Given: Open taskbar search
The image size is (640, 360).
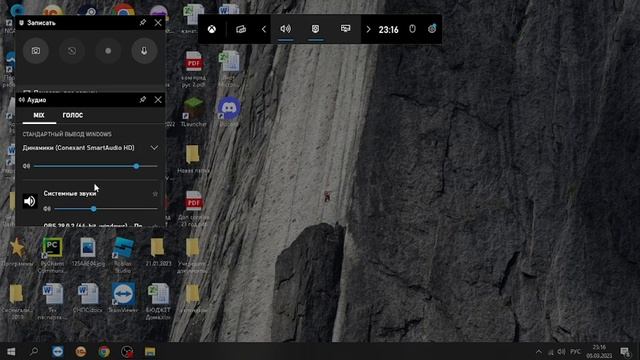Looking at the screenshot, I should click(x=34, y=351).
